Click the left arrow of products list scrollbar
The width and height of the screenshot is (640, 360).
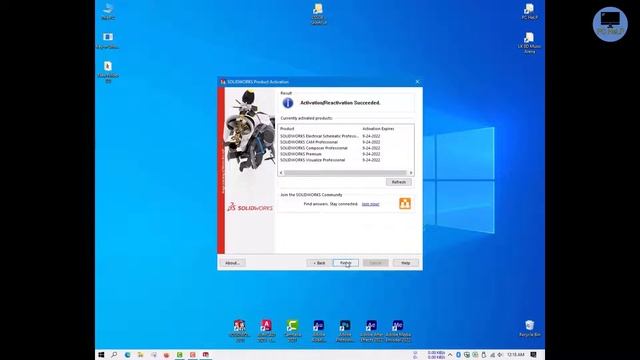tap(281, 173)
